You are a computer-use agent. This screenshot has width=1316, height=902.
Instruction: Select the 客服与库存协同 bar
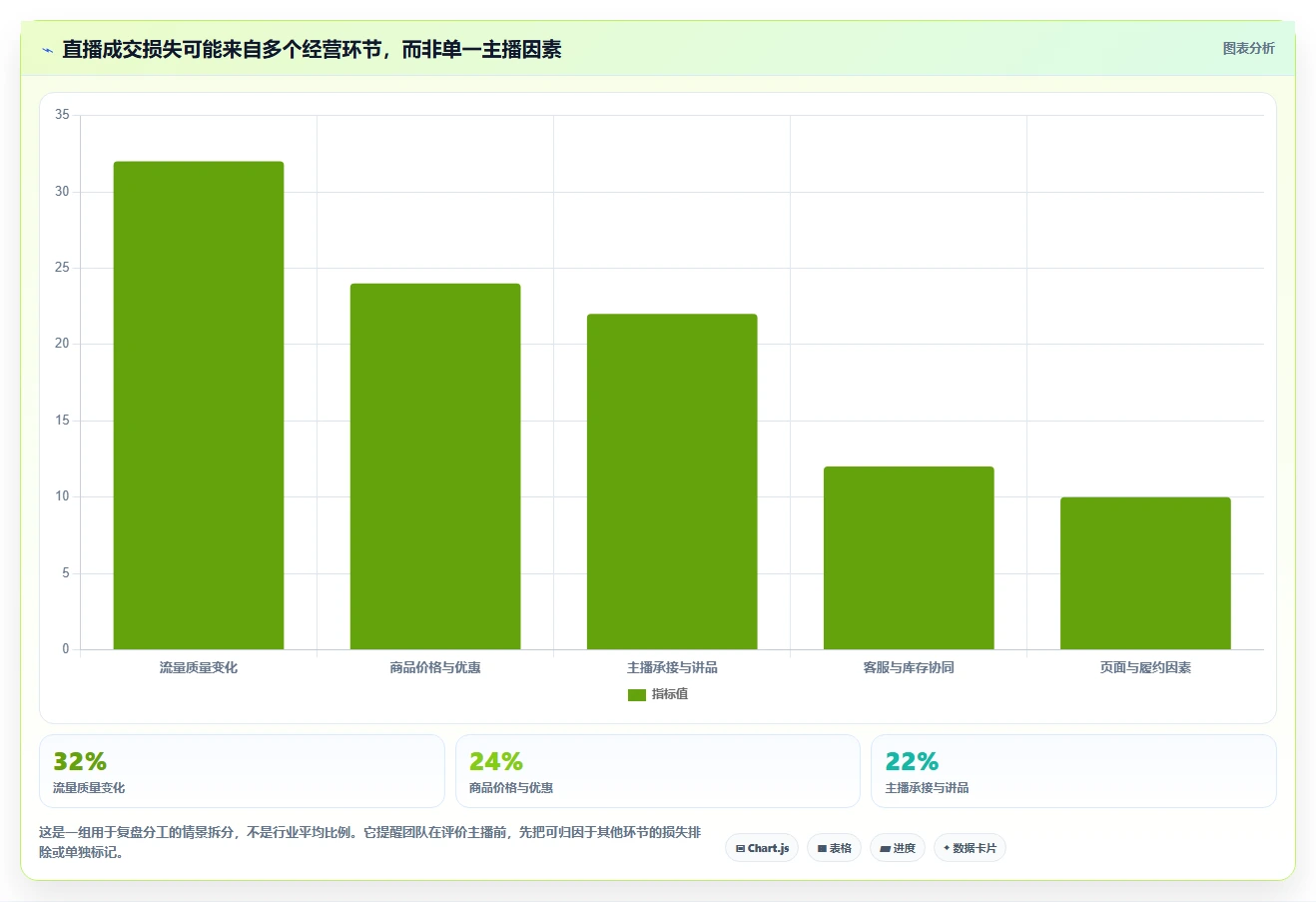tap(909, 557)
